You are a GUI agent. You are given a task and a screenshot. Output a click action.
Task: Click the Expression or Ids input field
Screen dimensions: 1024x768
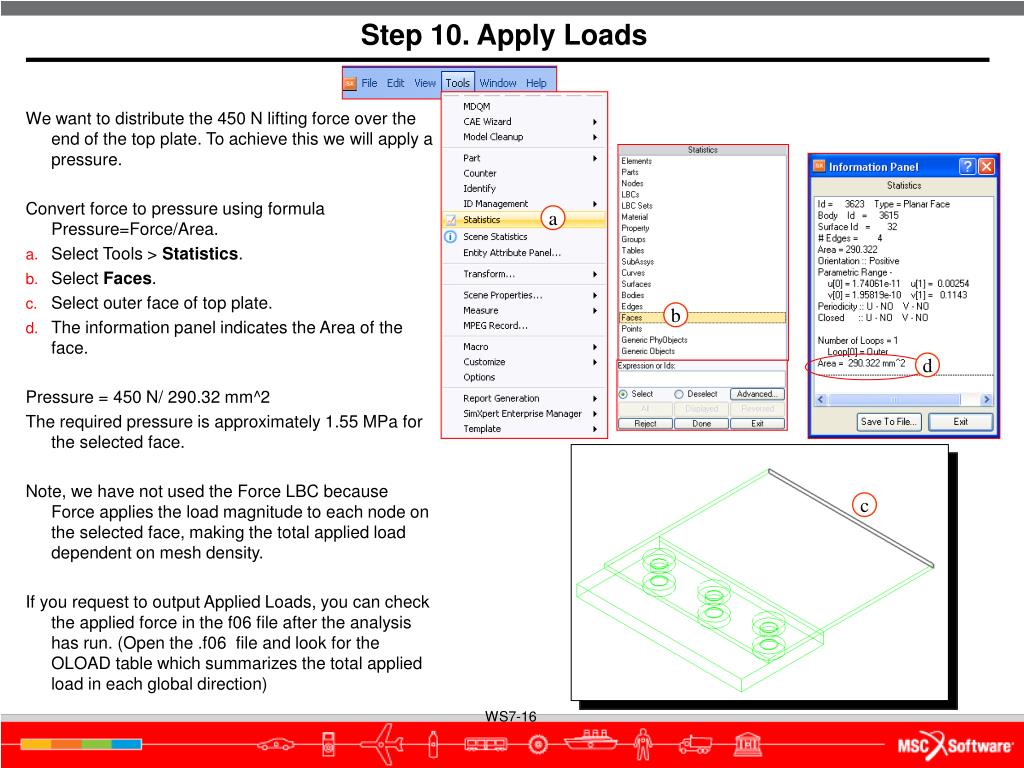click(701, 378)
